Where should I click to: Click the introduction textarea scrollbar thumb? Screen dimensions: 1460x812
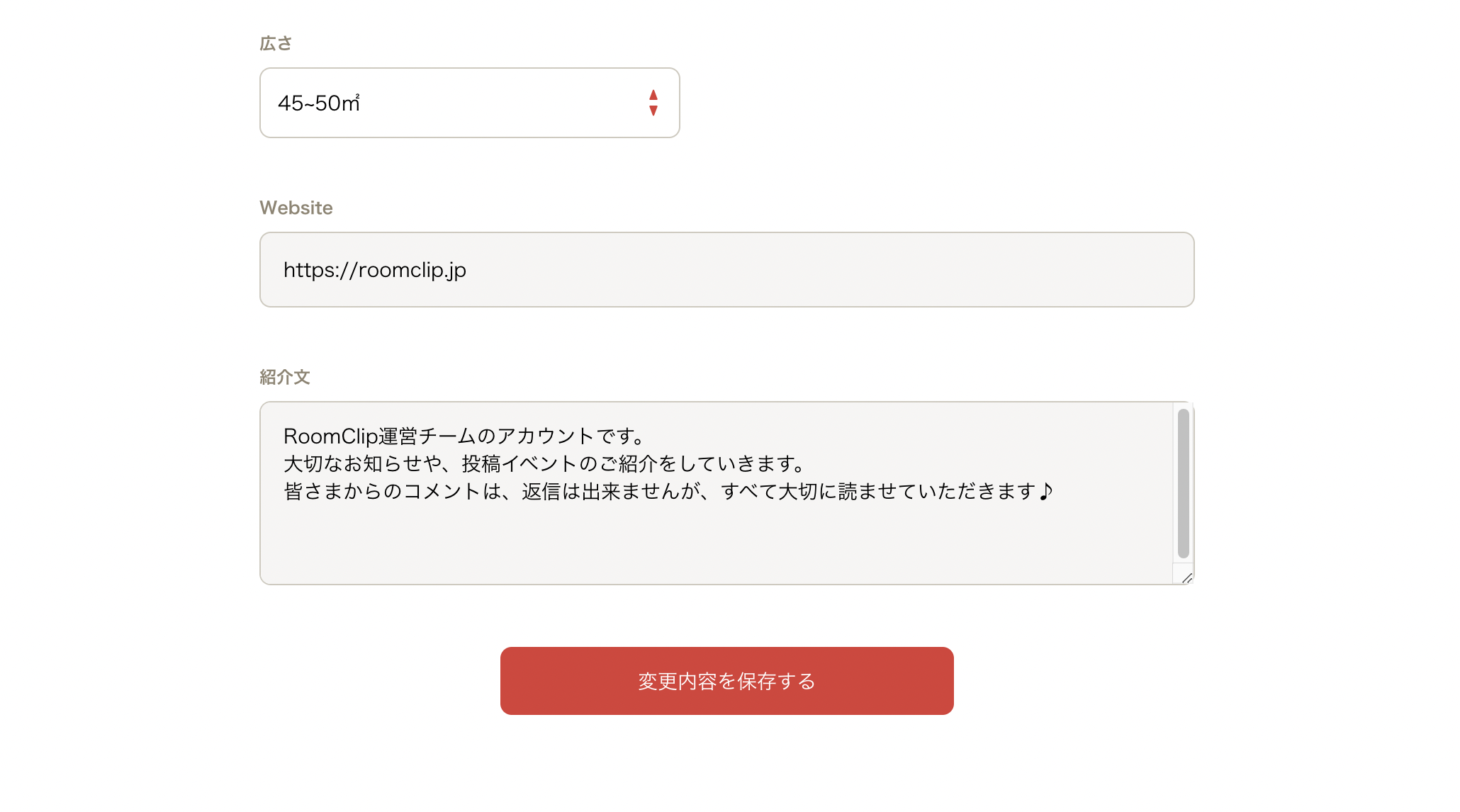click(x=1183, y=483)
